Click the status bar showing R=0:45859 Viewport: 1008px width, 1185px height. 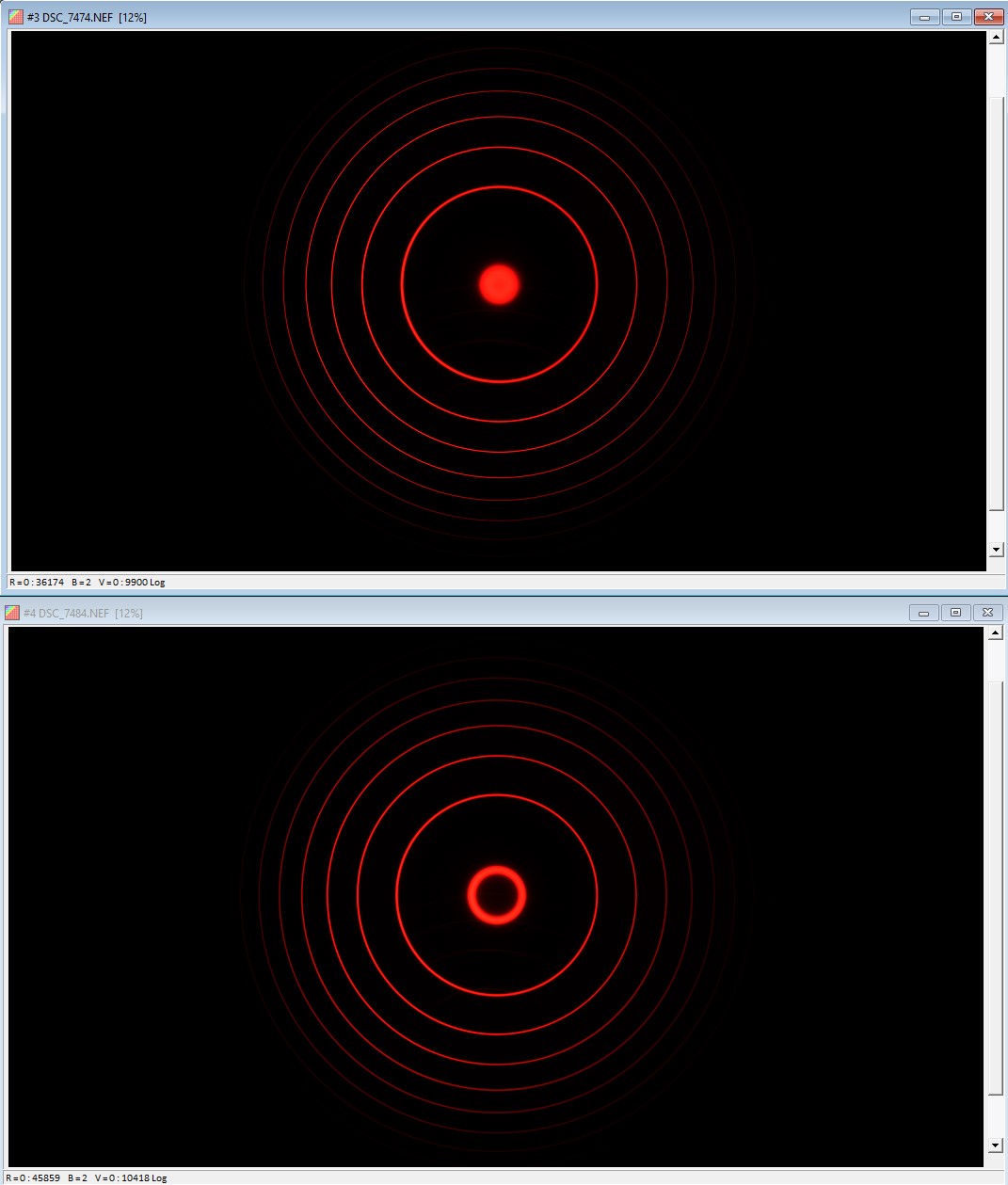(x=88, y=1177)
